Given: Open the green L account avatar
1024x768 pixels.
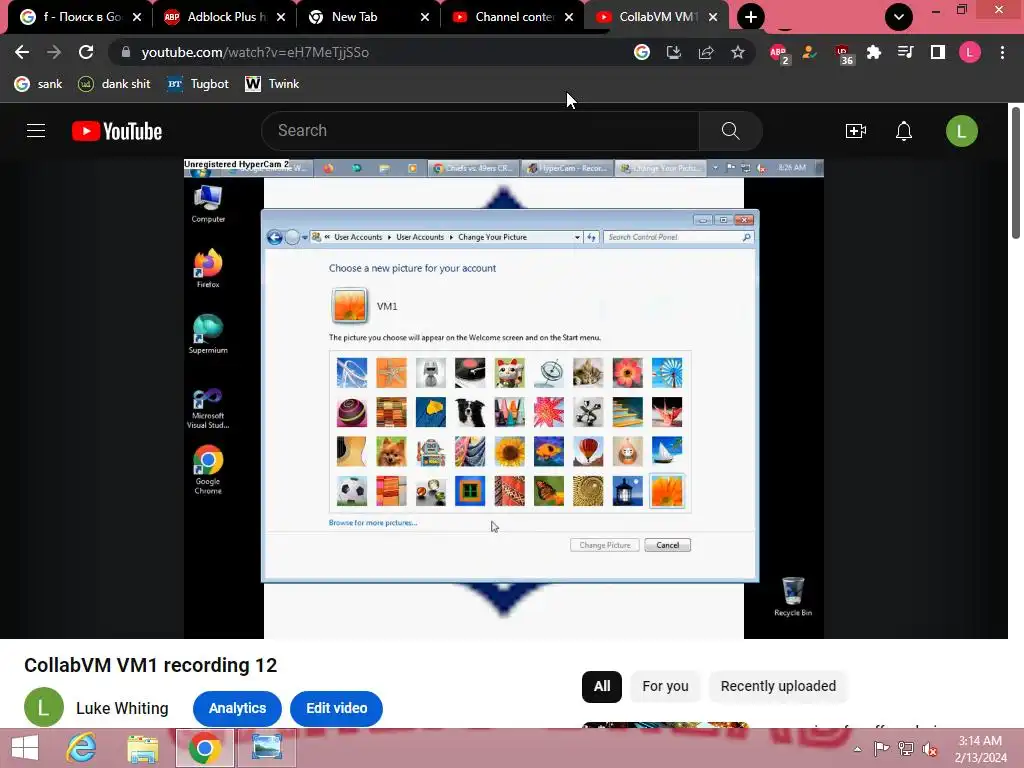Looking at the screenshot, I should point(961,131).
